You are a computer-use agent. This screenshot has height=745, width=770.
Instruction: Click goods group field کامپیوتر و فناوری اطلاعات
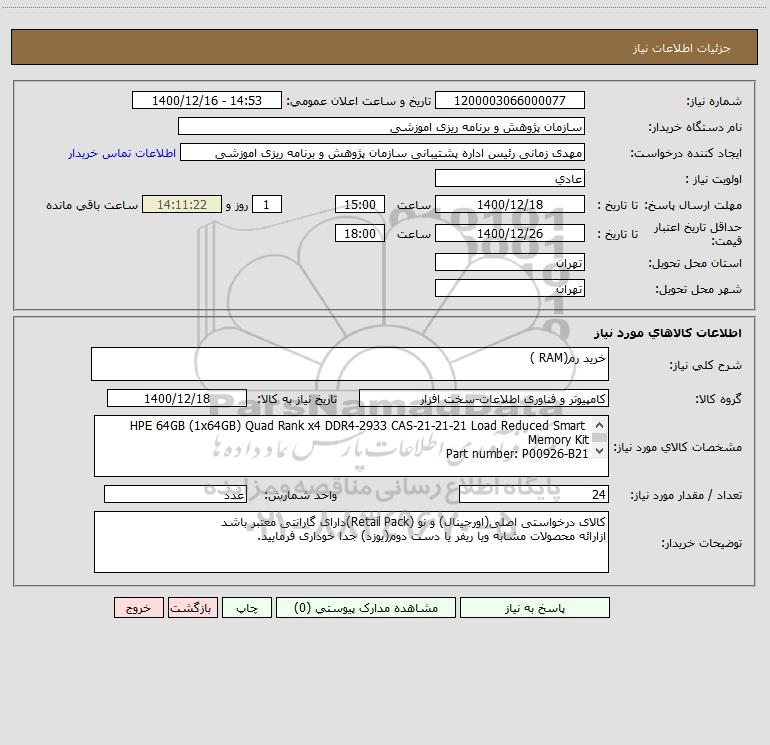coord(484,398)
